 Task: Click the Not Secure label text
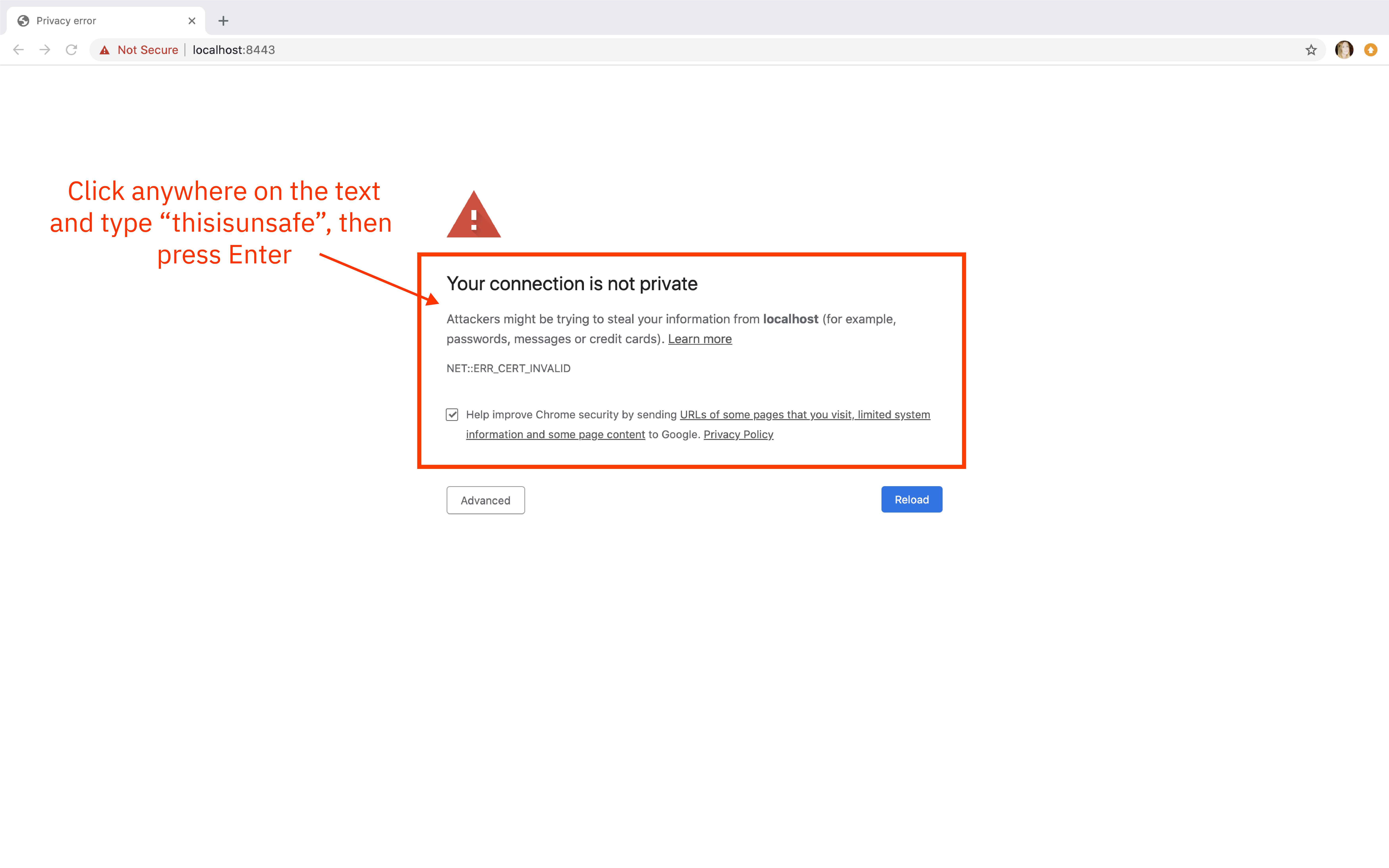tap(148, 50)
